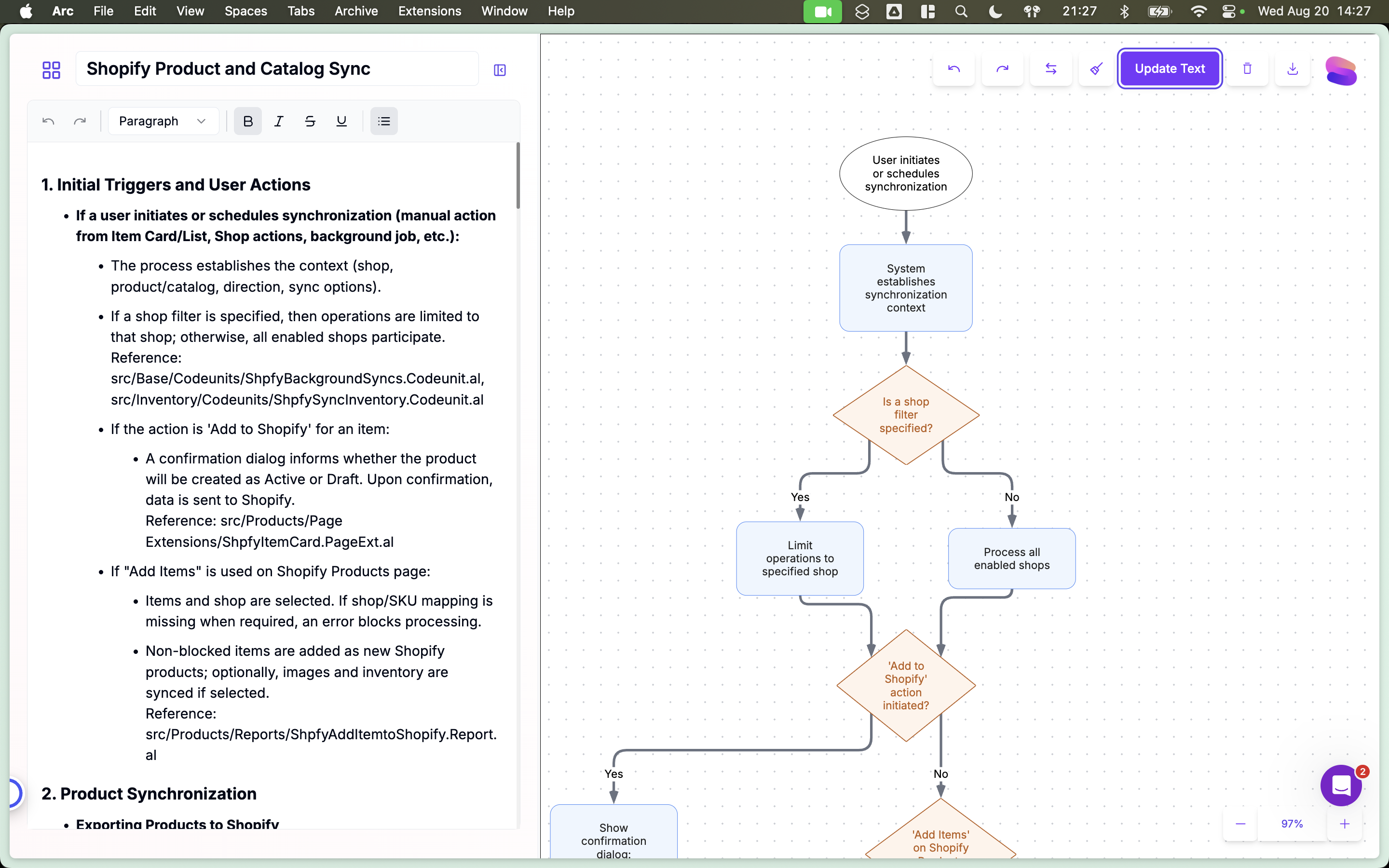1389x868 pixels.
Task: Collapse the text panel sidebar
Action: [x=499, y=69]
